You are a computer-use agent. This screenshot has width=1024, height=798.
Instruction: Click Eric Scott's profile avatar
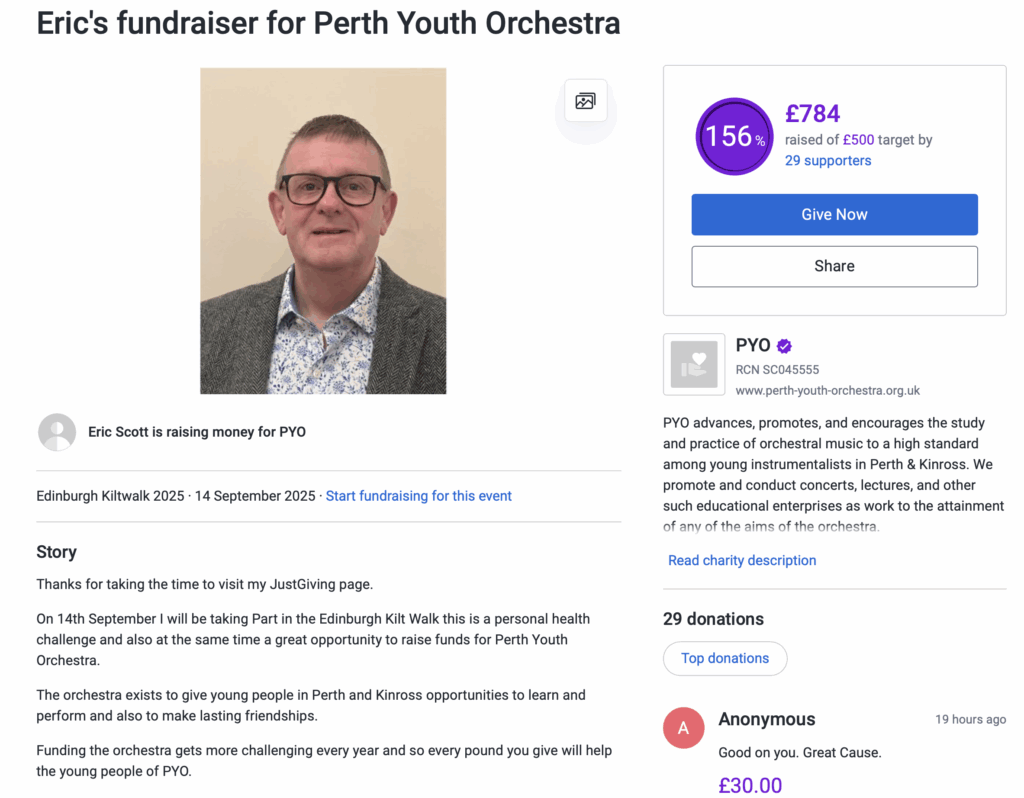[x=57, y=432]
